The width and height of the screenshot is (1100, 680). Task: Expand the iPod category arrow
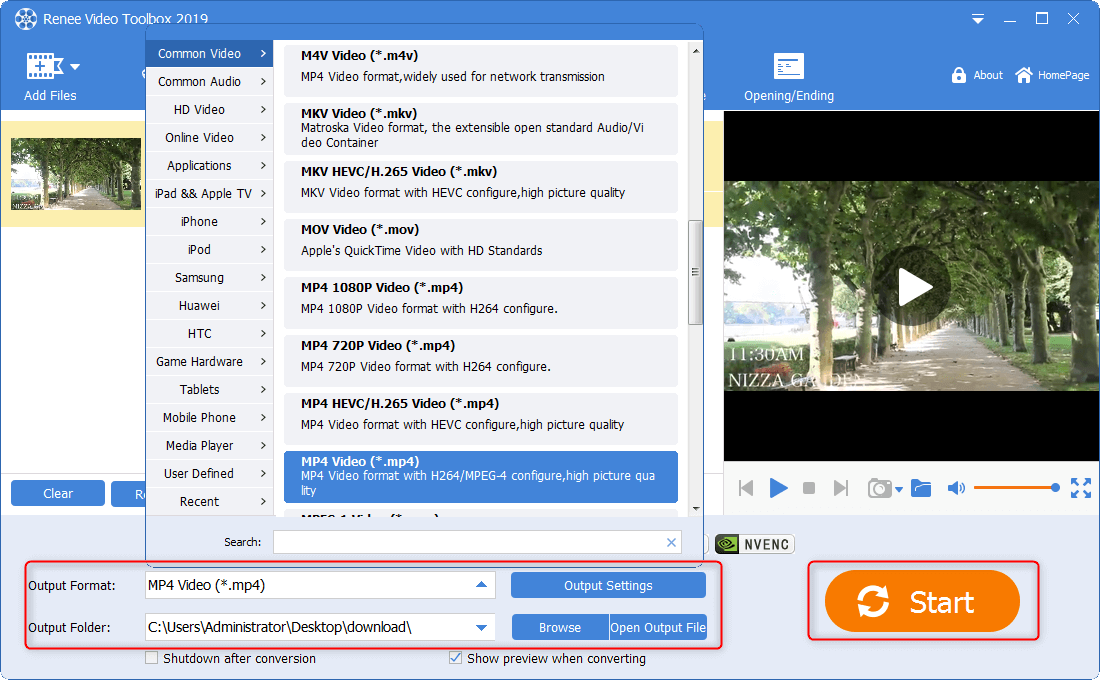coord(263,250)
